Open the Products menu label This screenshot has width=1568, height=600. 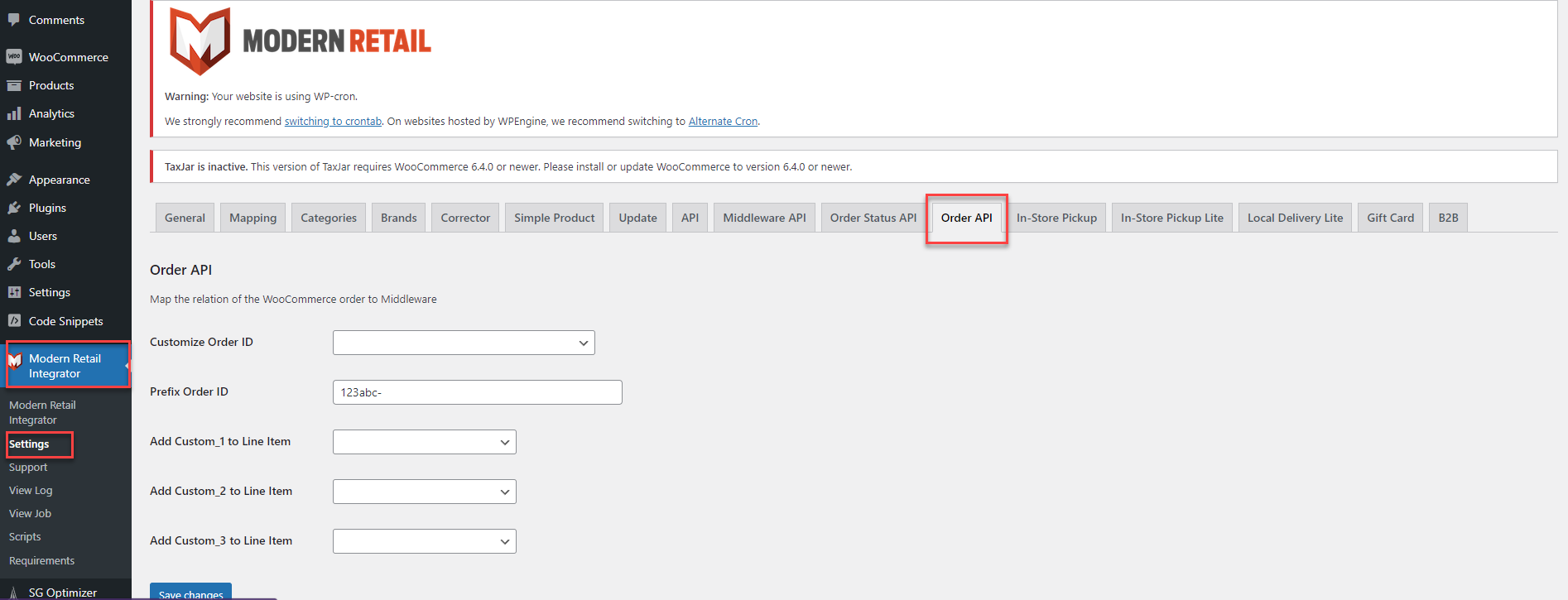coord(51,85)
